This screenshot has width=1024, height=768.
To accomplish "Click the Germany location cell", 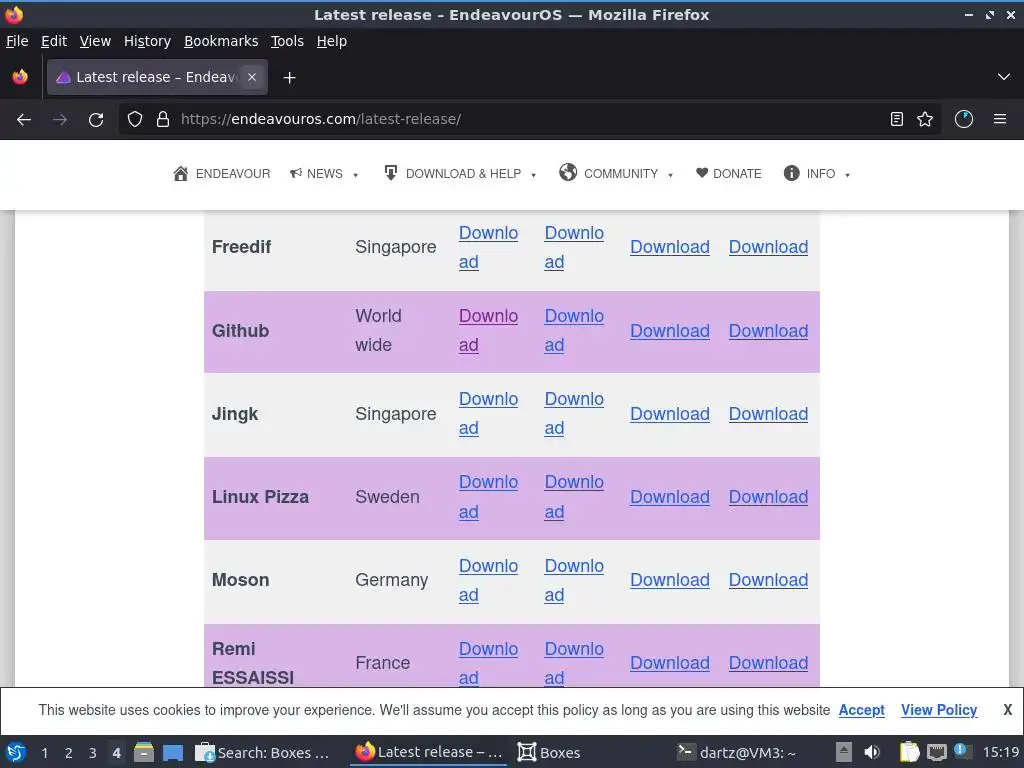I will click(x=392, y=580).
